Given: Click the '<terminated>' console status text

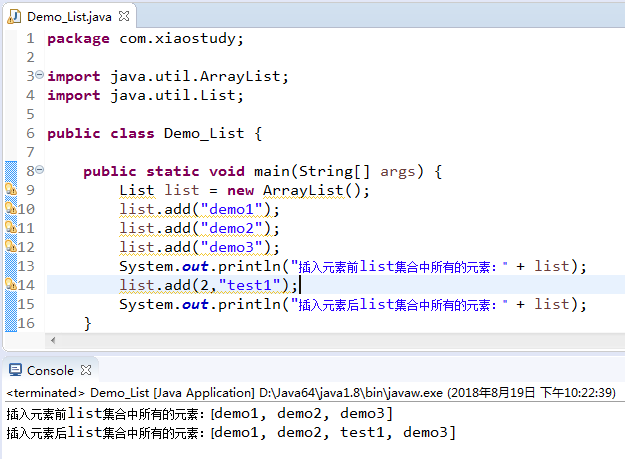Looking at the screenshot, I should click(x=45, y=393).
